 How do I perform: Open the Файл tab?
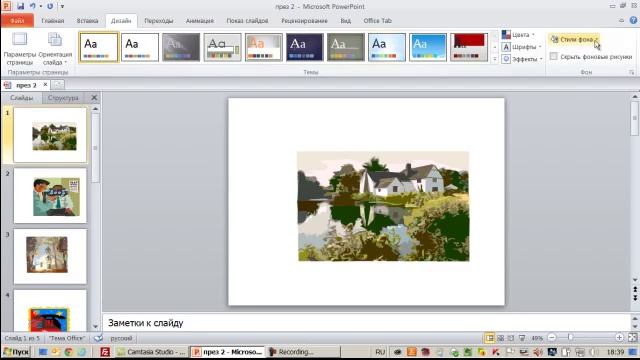click(x=17, y=20)
